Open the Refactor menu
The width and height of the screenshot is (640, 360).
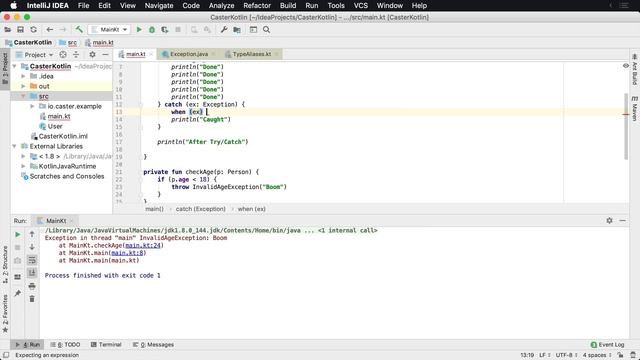tap(257, 6)
